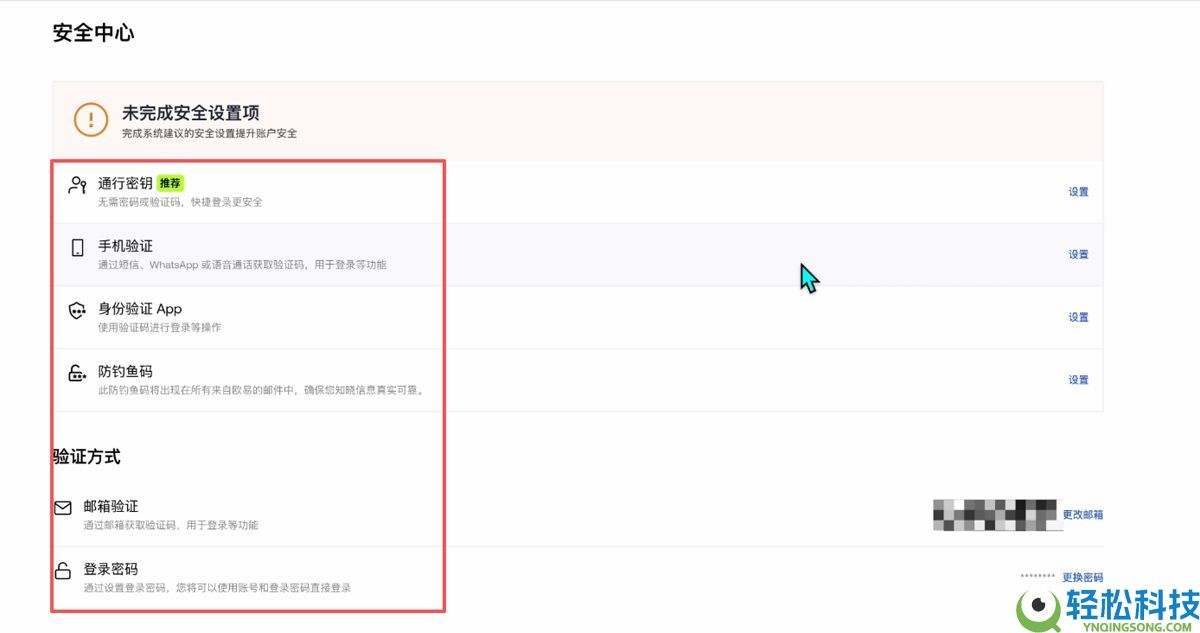Click the 未完成安全设置项 banner heading

click(190, 113)
